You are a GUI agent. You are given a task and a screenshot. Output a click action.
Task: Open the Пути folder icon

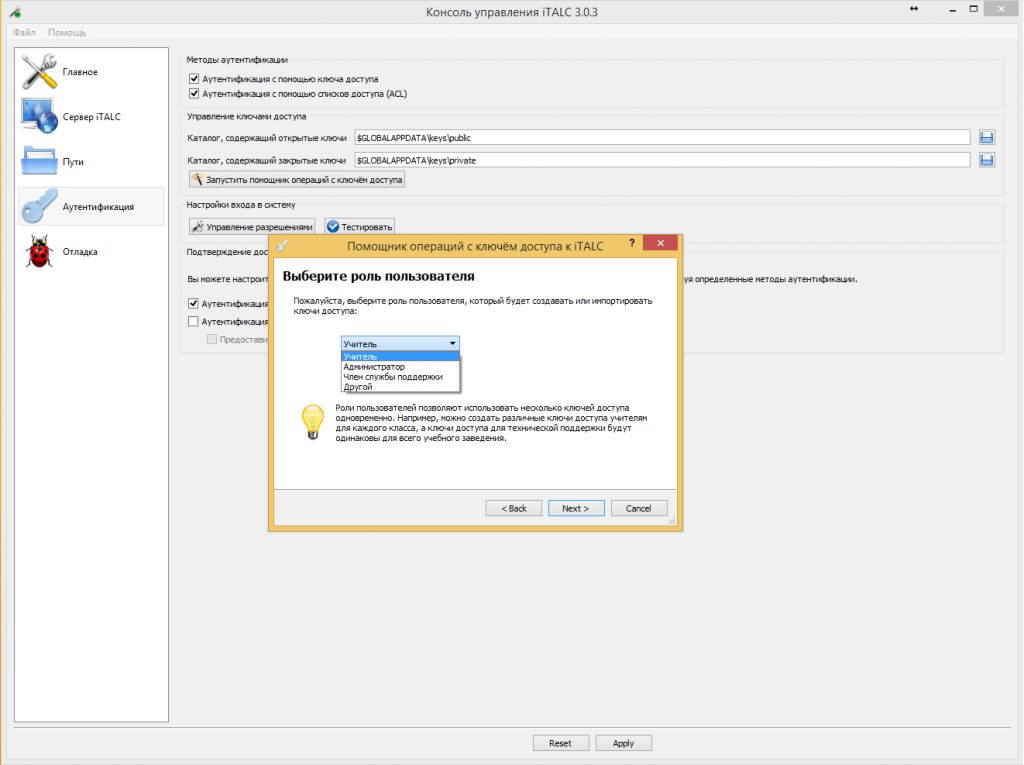pyautogui.click(x=39, y=161)
